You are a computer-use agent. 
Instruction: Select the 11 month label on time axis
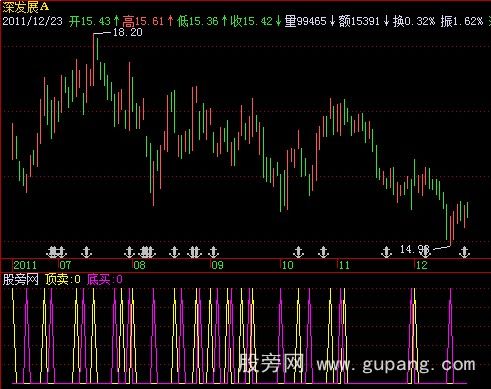(x=344, y=265)
